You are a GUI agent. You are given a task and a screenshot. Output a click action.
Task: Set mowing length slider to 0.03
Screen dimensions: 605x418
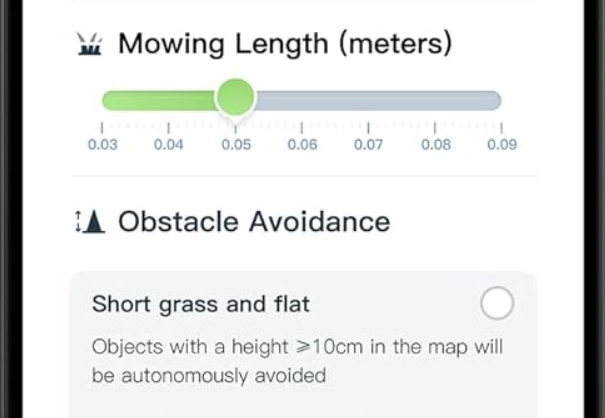point(103,101)
